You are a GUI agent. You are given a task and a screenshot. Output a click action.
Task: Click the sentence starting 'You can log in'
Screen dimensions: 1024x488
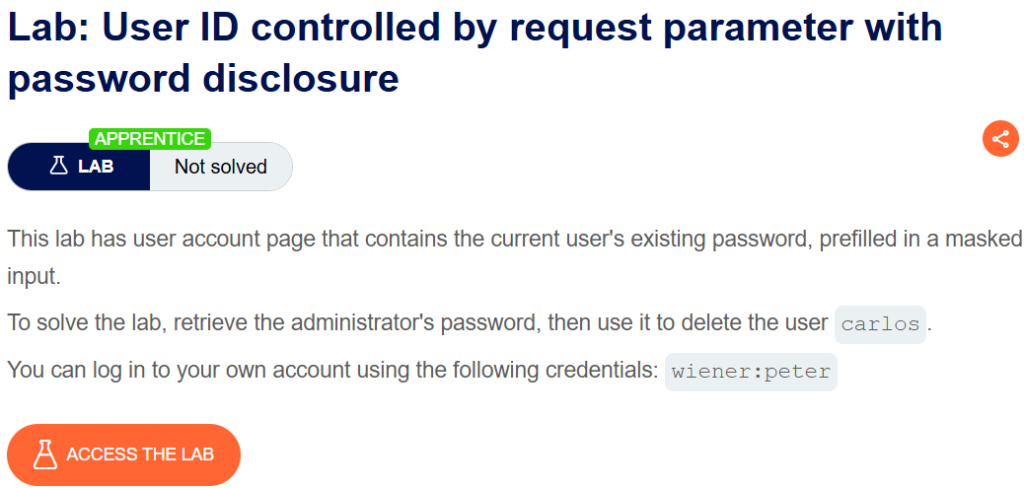pos(422,371)
